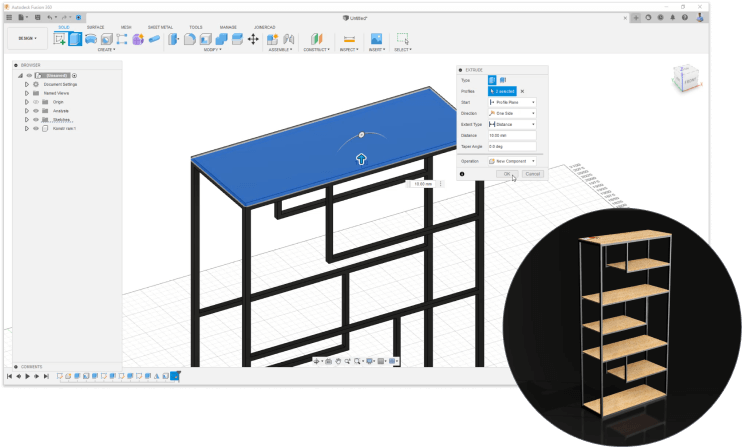Image resolution: width=742 pixels, height=447 pixels.
Task: Click the Offset Plane Construct icon
Action: point(316,39)
